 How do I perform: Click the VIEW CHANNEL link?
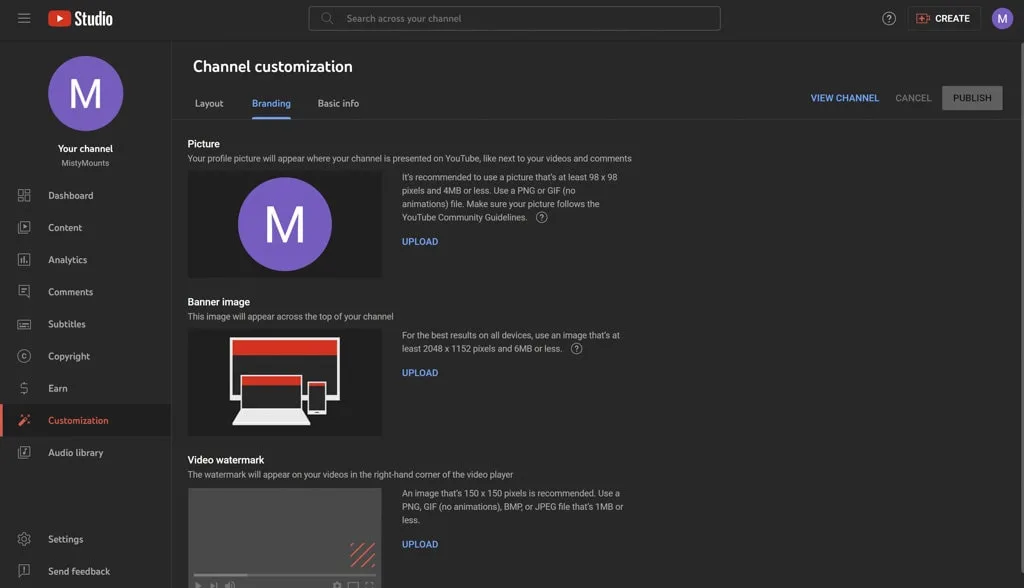pos(844,98)
